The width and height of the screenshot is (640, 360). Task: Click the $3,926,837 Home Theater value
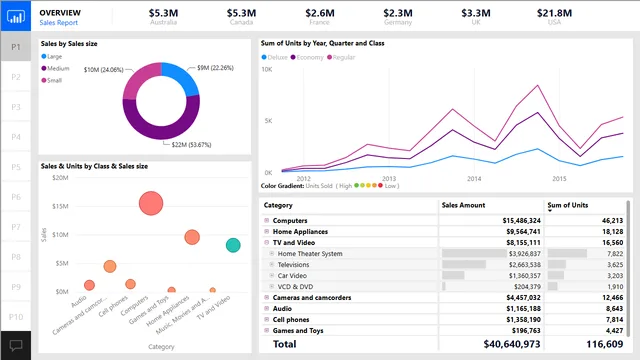tap(524, 253)
